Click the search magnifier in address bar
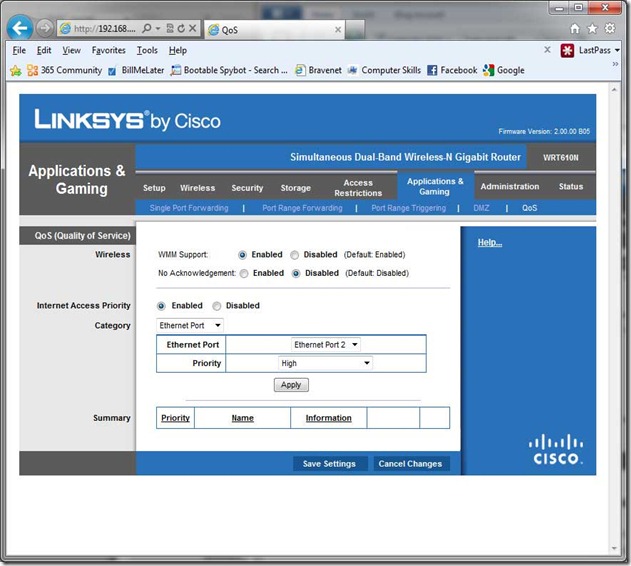631x566 pixels. tap(147, 28)
